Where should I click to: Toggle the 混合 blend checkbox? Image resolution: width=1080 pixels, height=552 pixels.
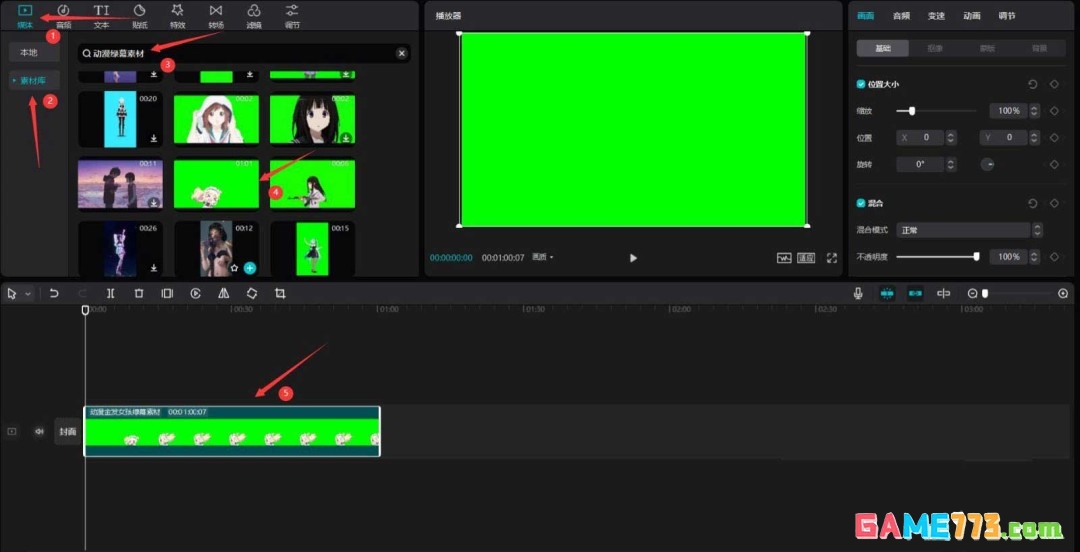[861, 203]
